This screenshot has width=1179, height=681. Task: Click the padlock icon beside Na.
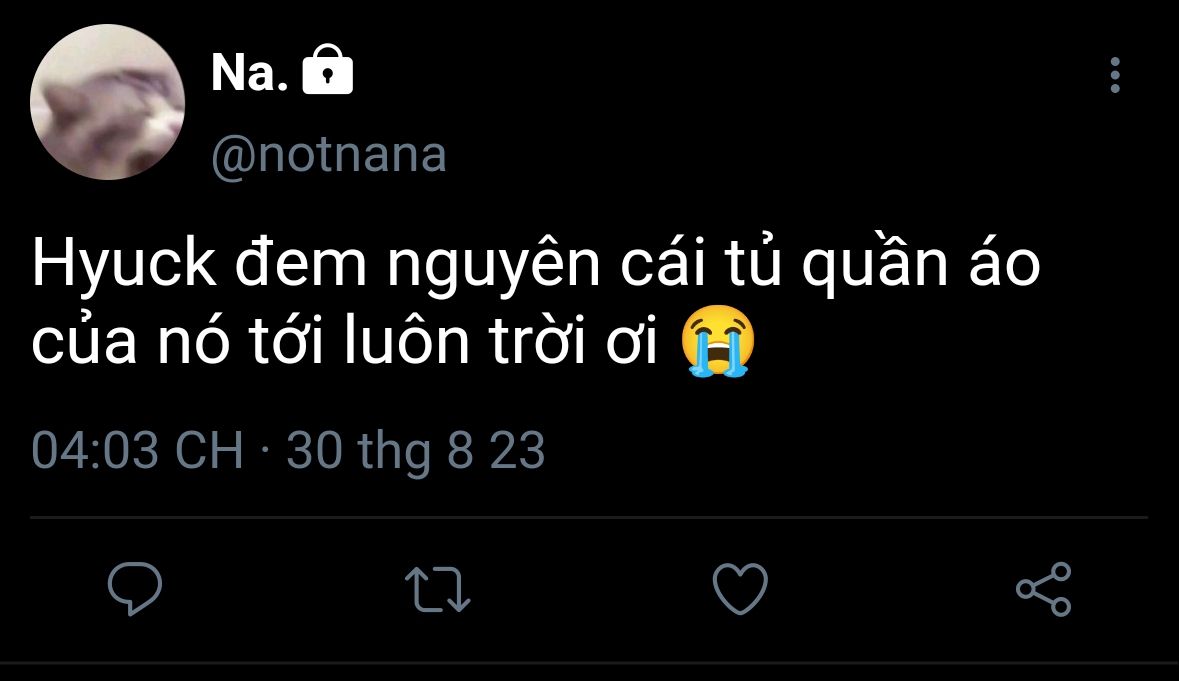pyautogui.click(x=327, y=72)
